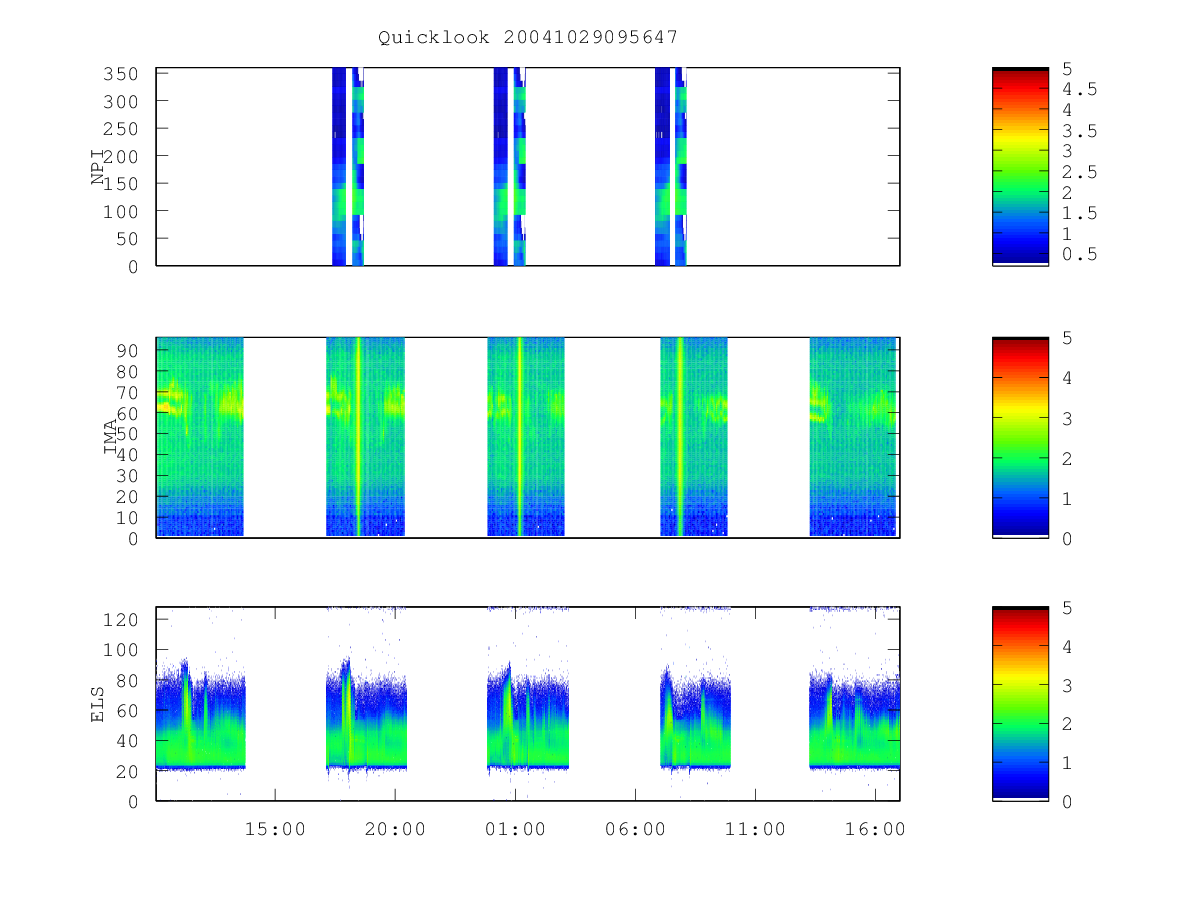
Task: Click the '3.5' label on NPI colorbar
Action: click(x=1079, y=130)
